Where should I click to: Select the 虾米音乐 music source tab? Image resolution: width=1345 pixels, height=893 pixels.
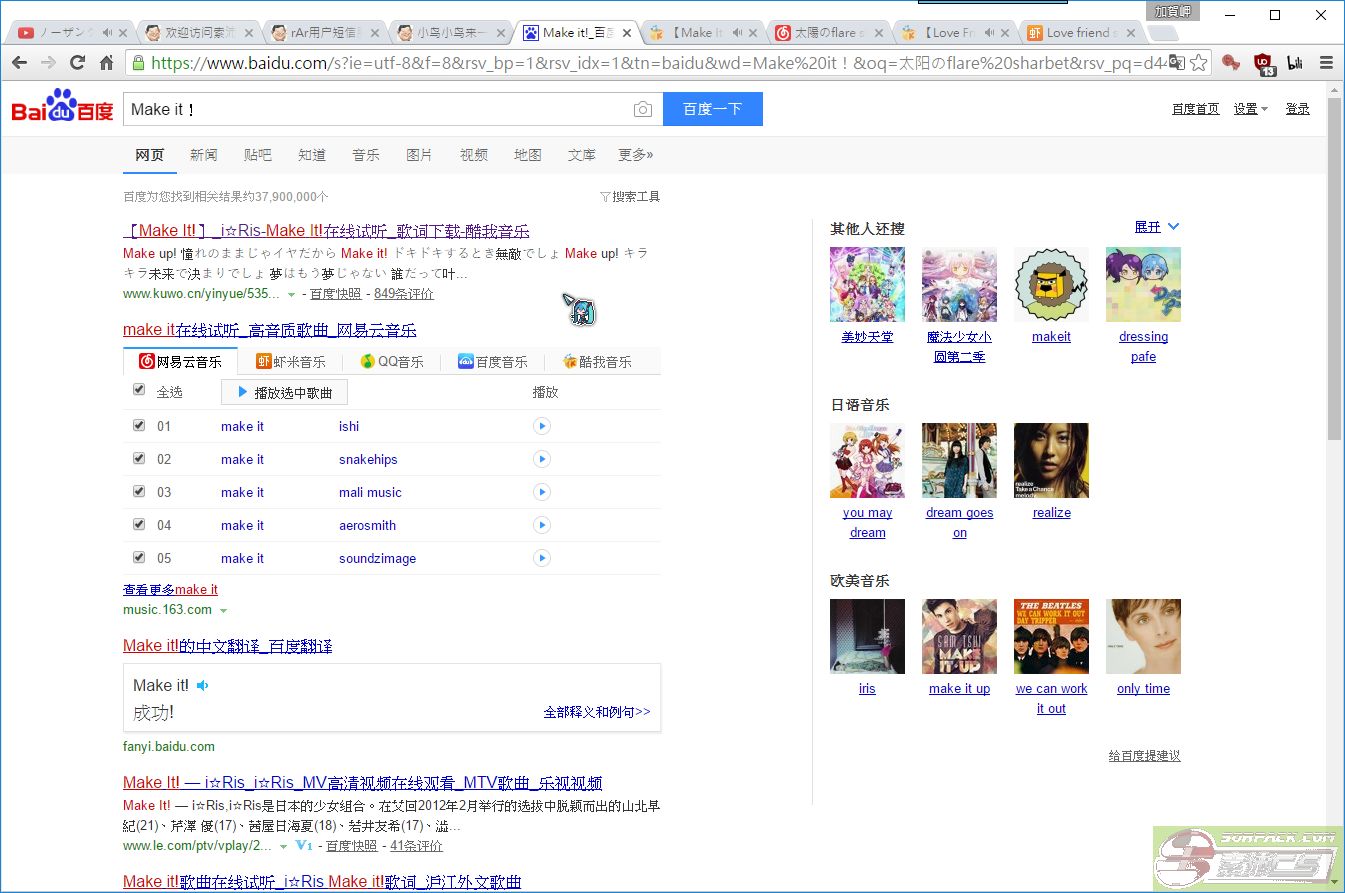pyautogui.click(x=291, y=362)
